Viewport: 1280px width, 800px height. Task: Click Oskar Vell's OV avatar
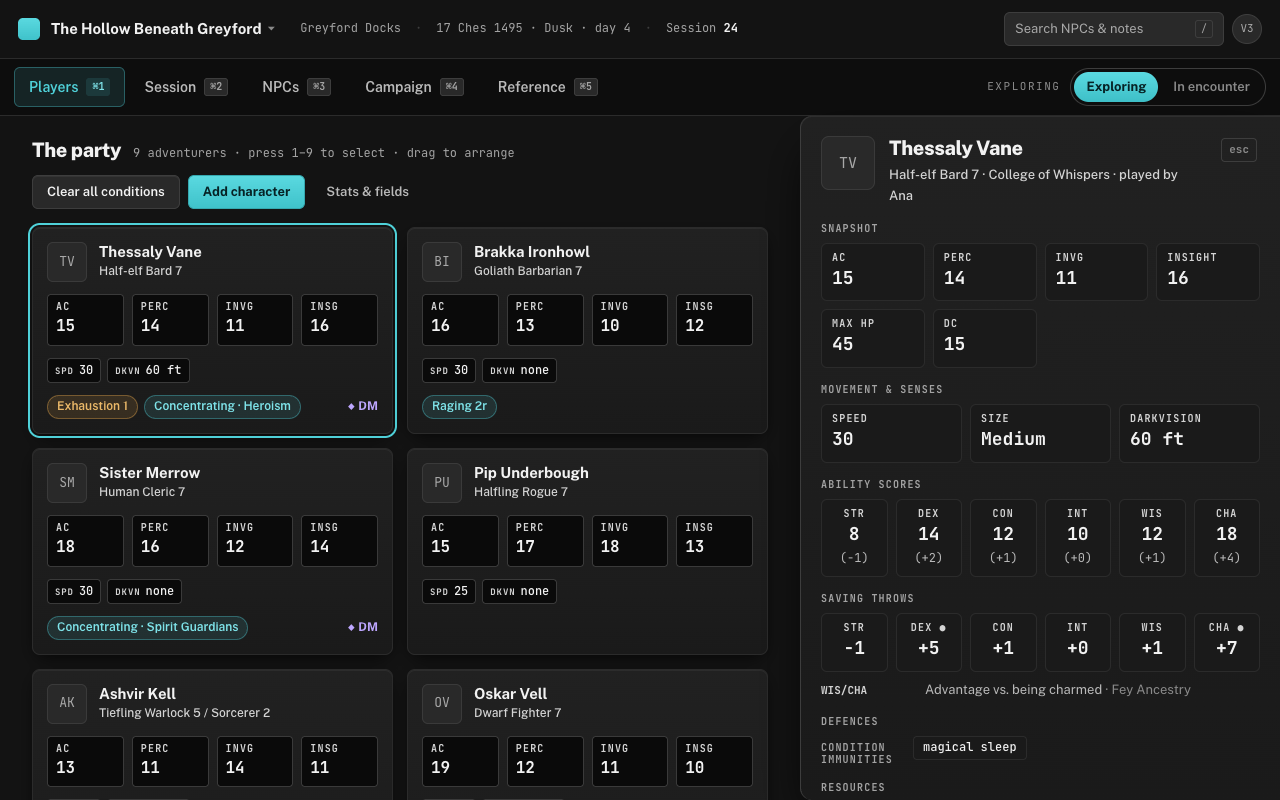pyautogui.click(x=442, y=704)
